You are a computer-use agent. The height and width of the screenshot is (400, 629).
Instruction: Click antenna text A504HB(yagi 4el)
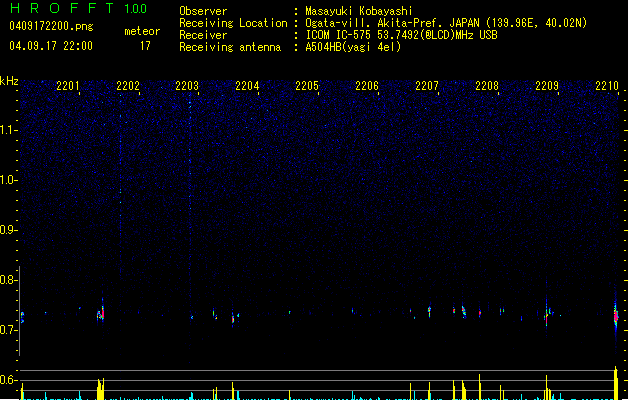point(353,47)
